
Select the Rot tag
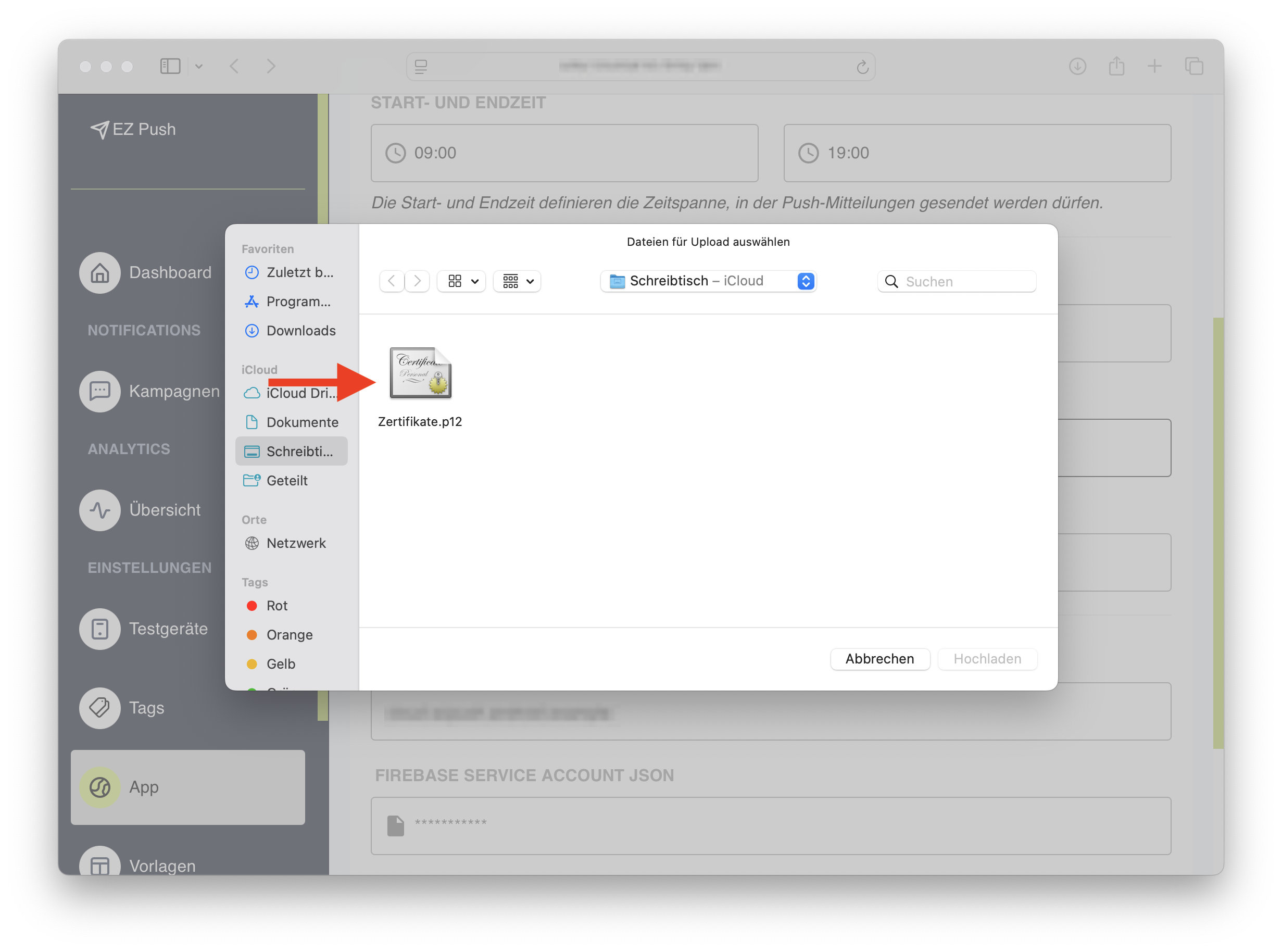coord(291,606)
